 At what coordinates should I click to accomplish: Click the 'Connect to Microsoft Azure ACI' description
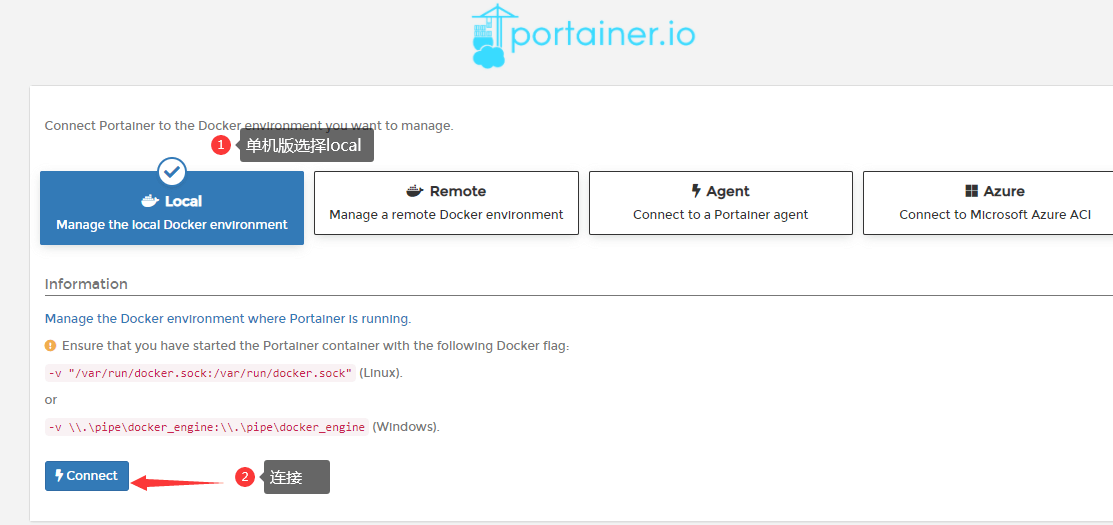(x=995, y=214)
